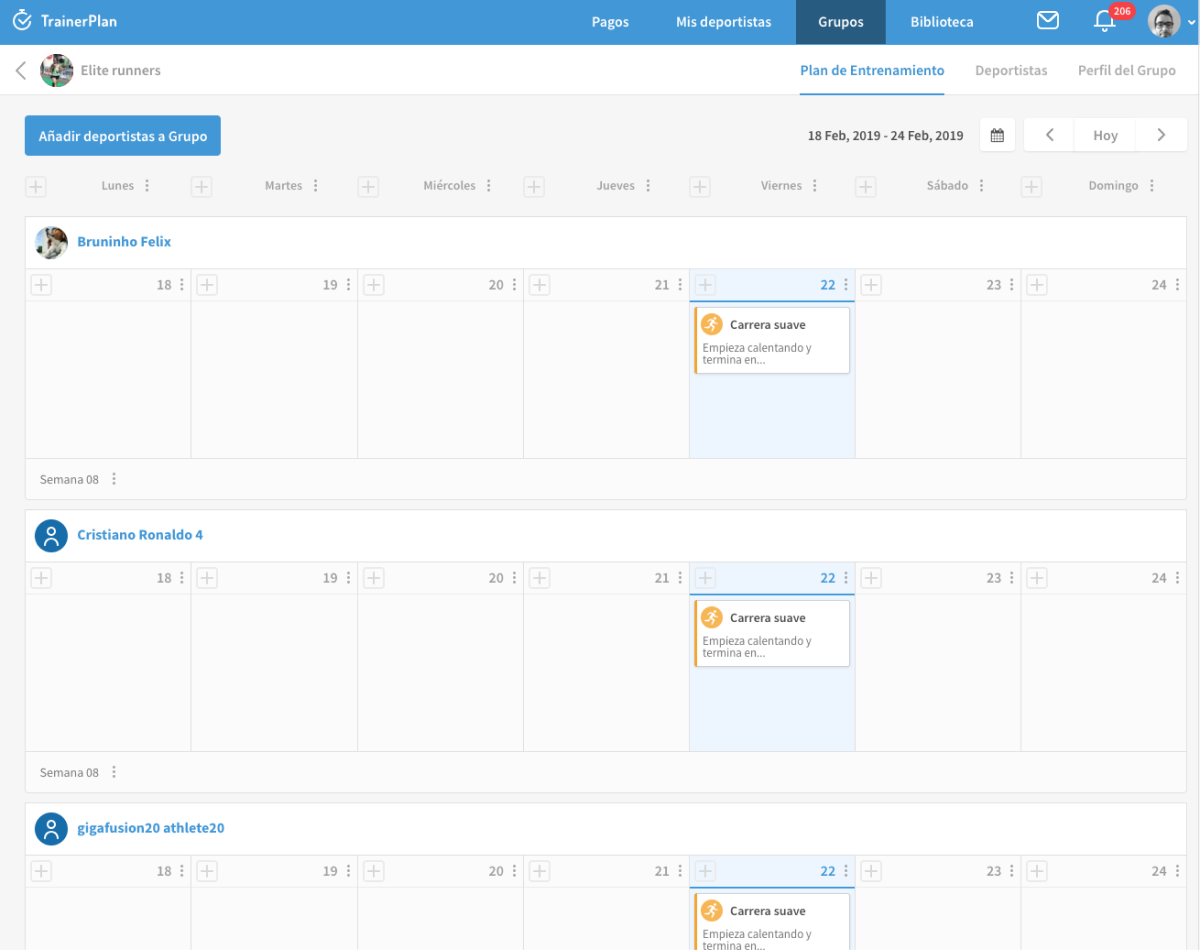Image resolution: width=1200 pixels, height=950 pixels.
Task: Open the mail inbox icon
Action: [1047, 21]
